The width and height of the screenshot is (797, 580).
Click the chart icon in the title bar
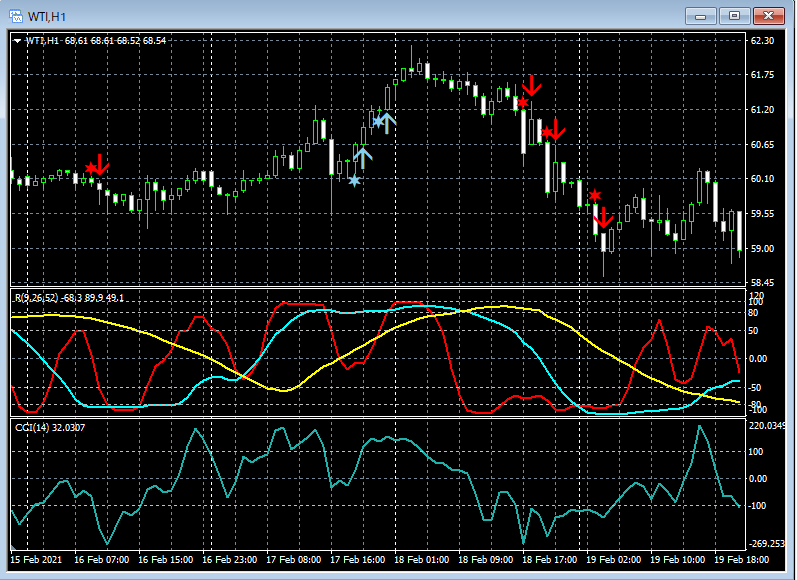pos(17,15)
